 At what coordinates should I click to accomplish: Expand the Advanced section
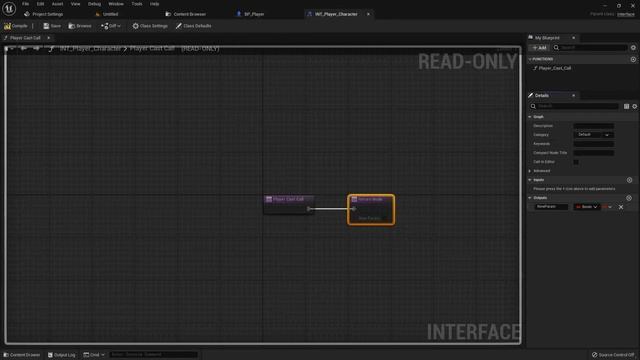(530, 171)
